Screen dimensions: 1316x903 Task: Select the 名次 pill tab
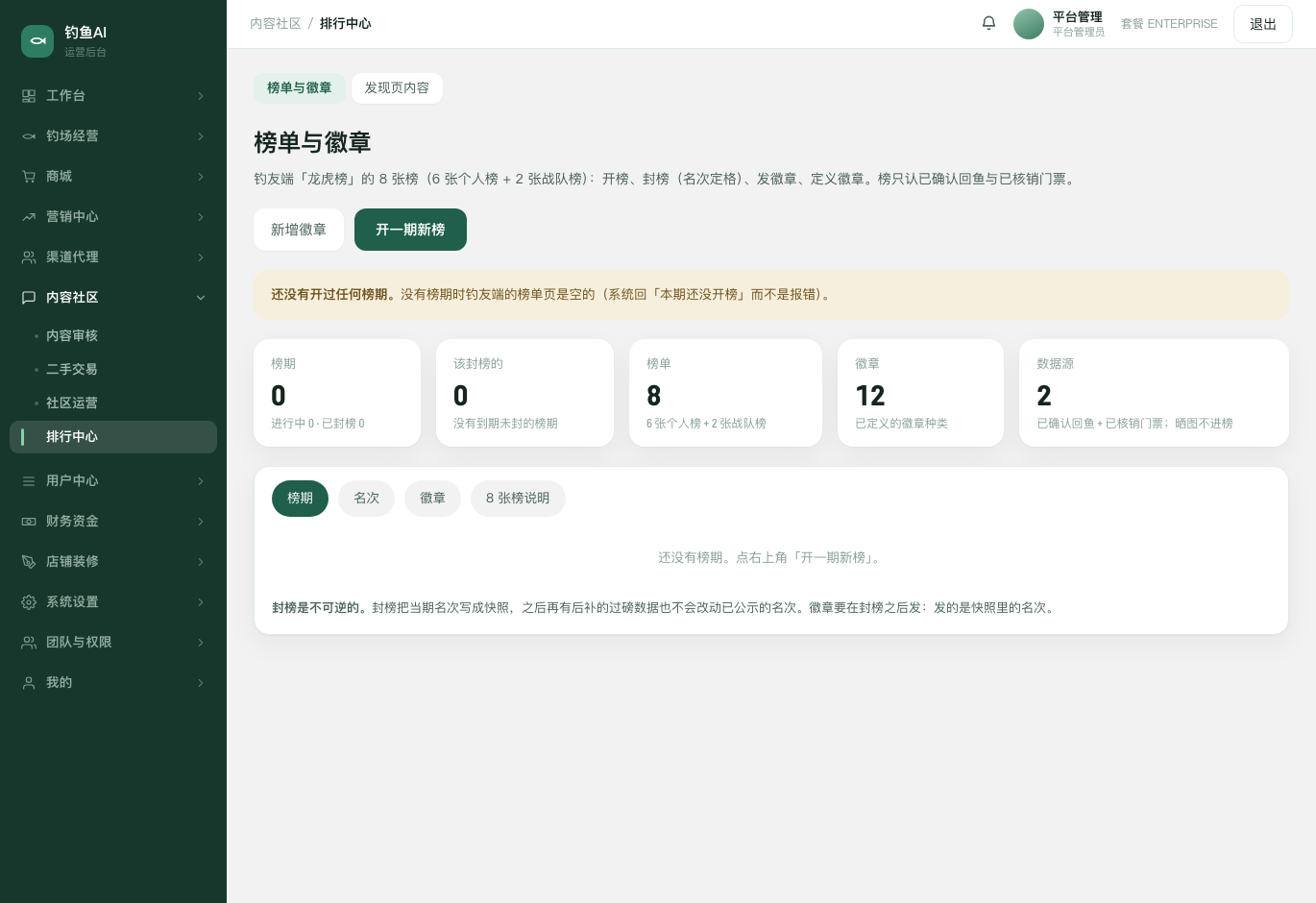(x=366, y=499)
